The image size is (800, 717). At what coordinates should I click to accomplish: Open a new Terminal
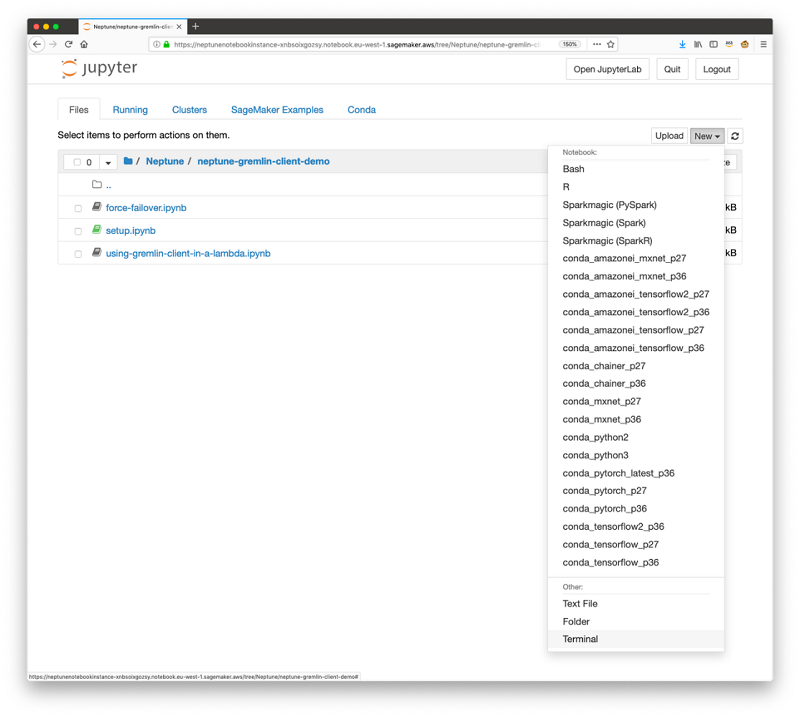pyautogui.click(x=636, y=639)
